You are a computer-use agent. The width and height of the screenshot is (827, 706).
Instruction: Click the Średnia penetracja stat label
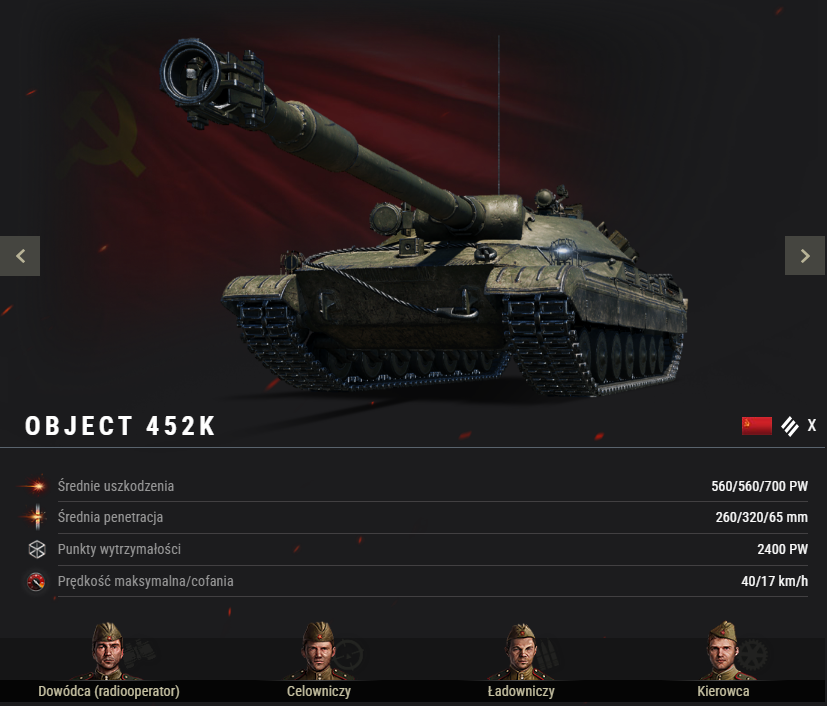[x=110, y=517]
